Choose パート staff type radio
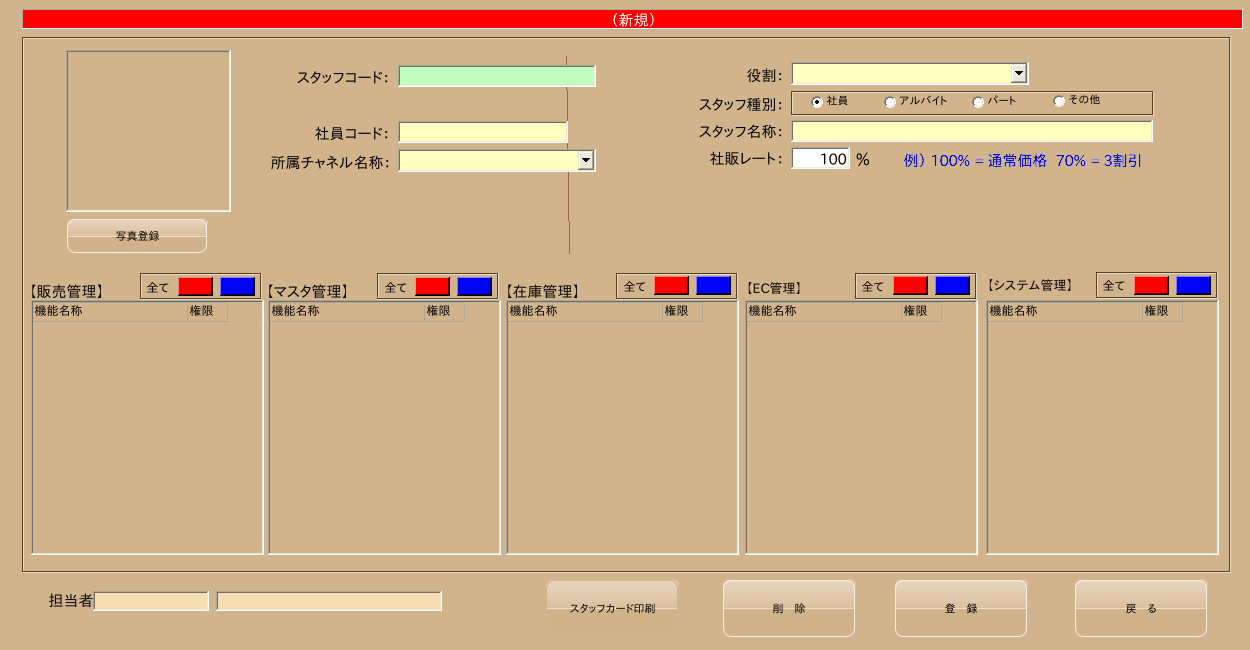The image size is (1250, 650). pyautogui.click(x=978, y=102)
